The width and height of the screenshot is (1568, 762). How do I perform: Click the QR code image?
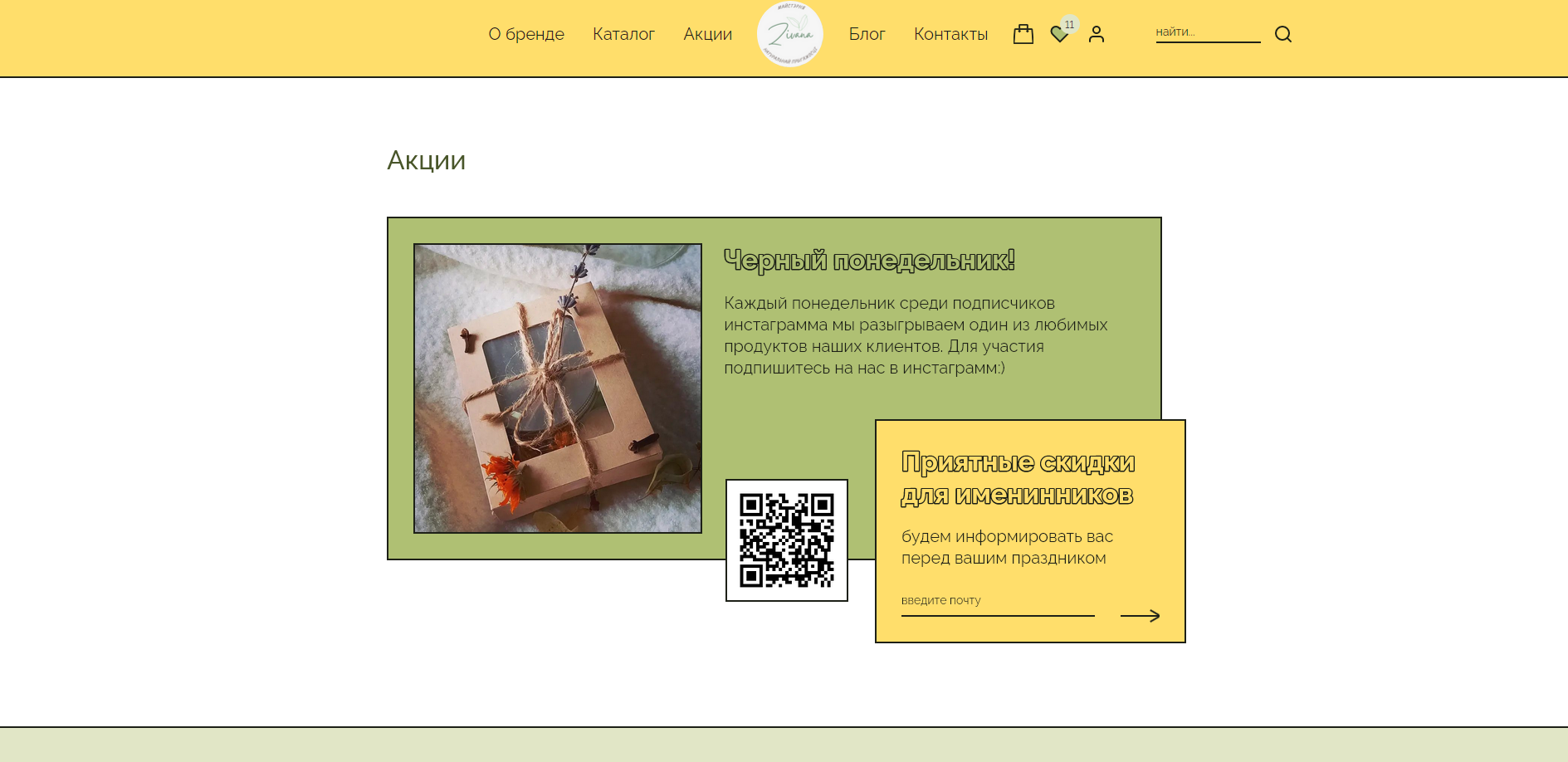tap(787, 540)
